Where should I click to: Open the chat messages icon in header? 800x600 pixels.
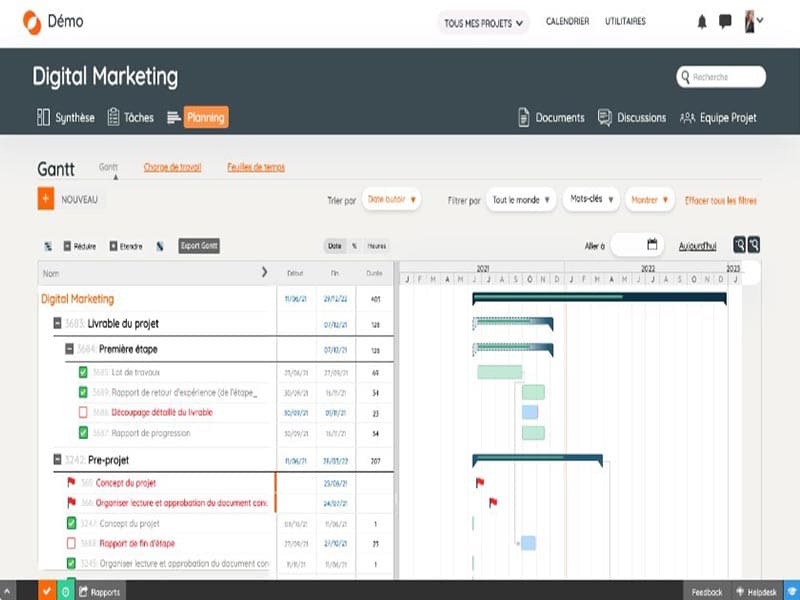coord(725,21)
